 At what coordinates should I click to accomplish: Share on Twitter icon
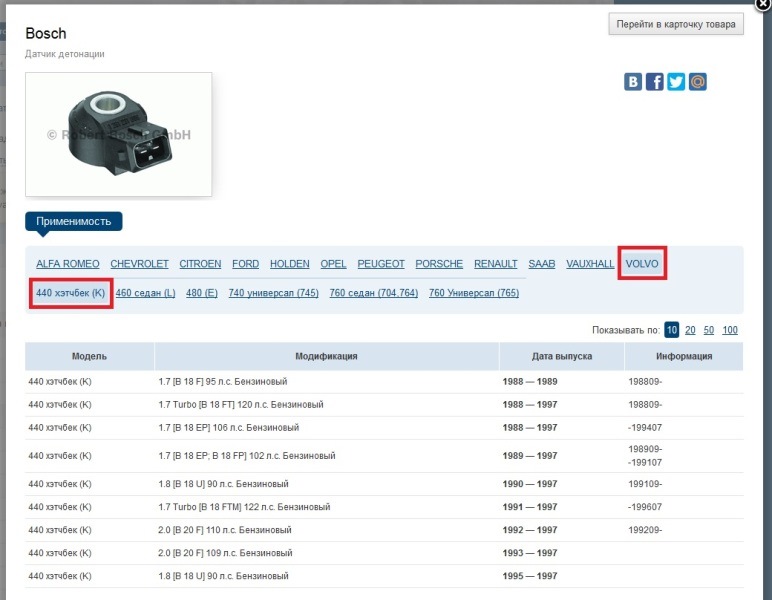(676, 82)
